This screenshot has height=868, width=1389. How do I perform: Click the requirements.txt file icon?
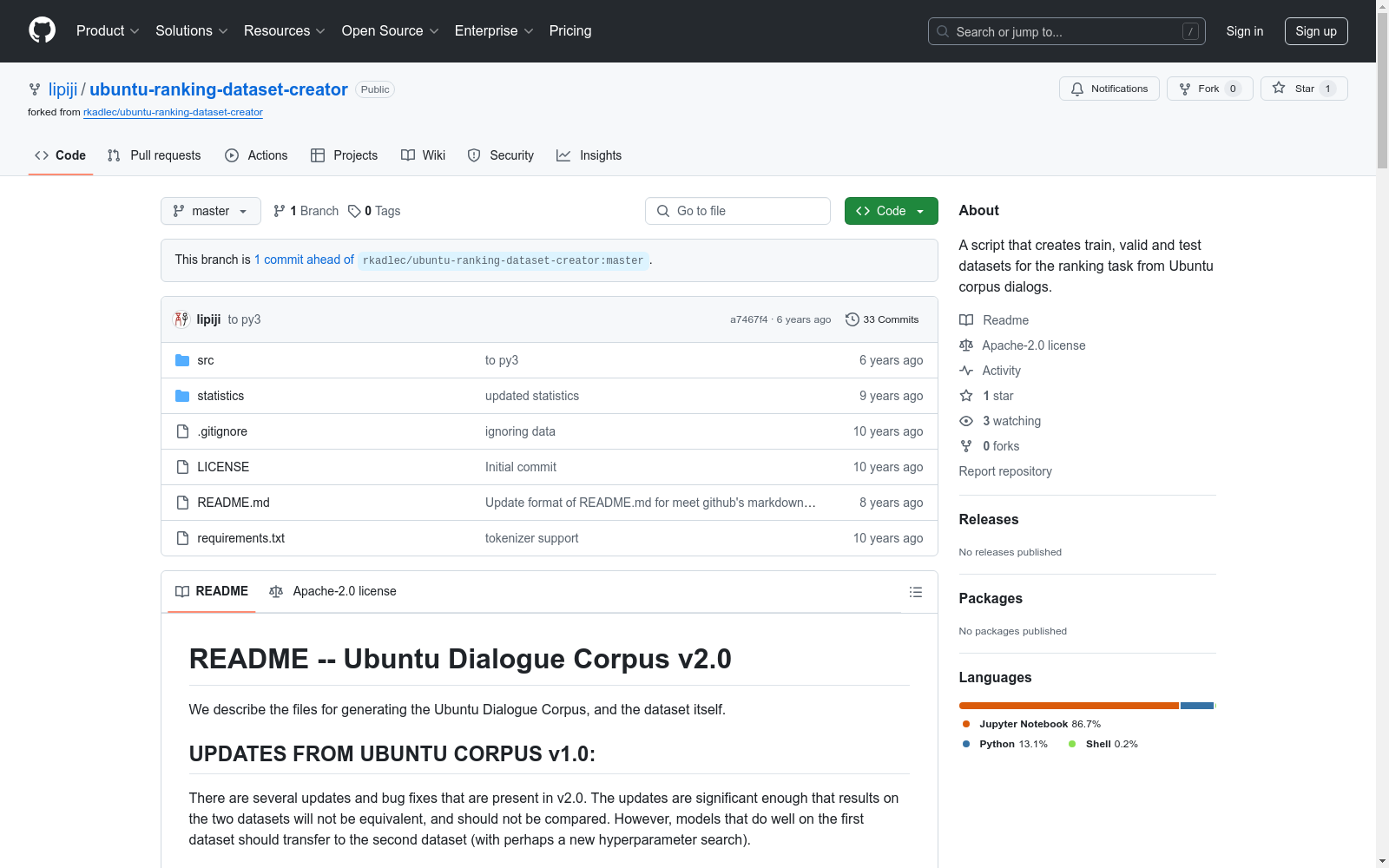[182, 538]
